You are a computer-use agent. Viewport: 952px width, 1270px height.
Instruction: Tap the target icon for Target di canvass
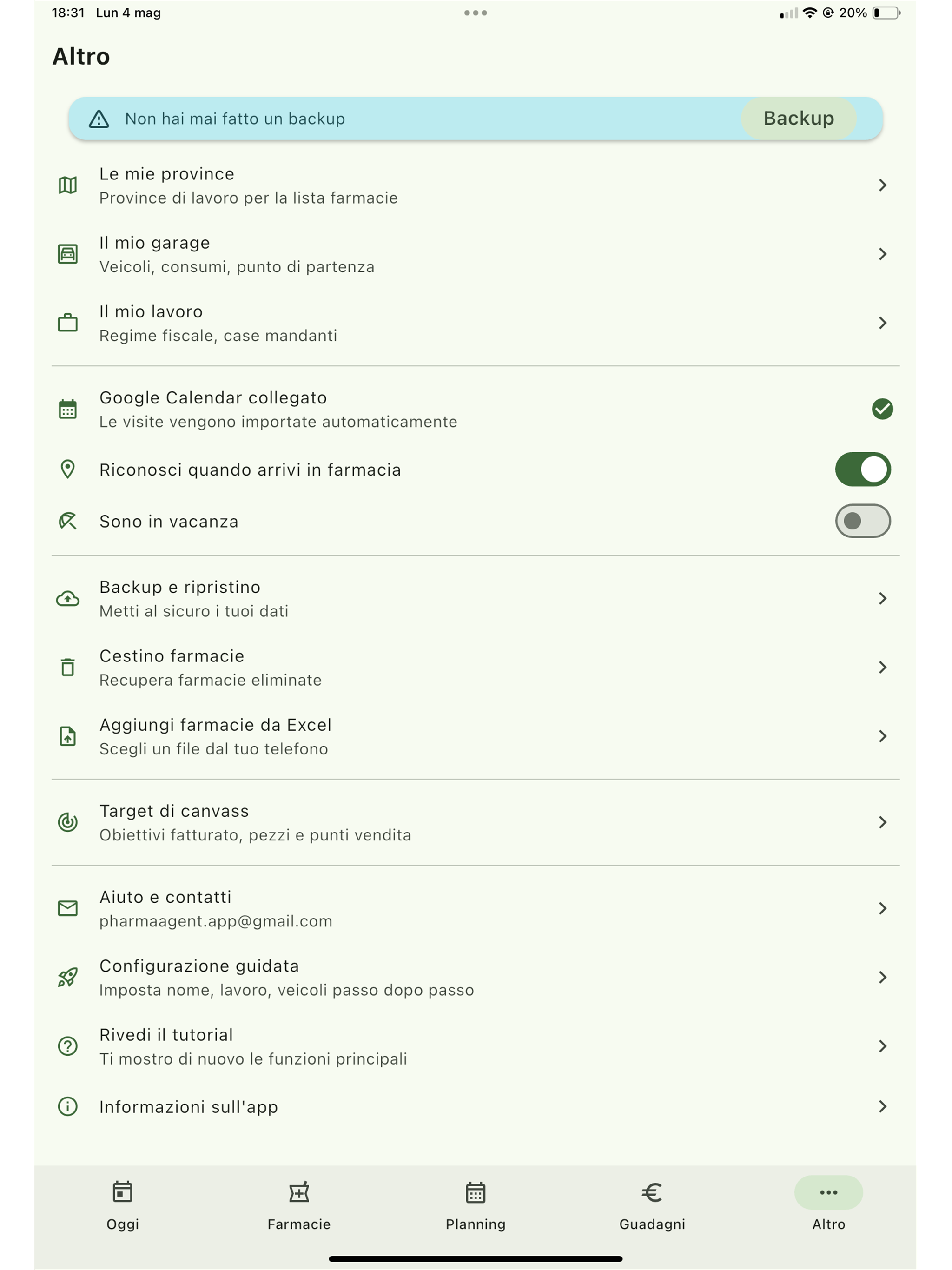[68, 822]
